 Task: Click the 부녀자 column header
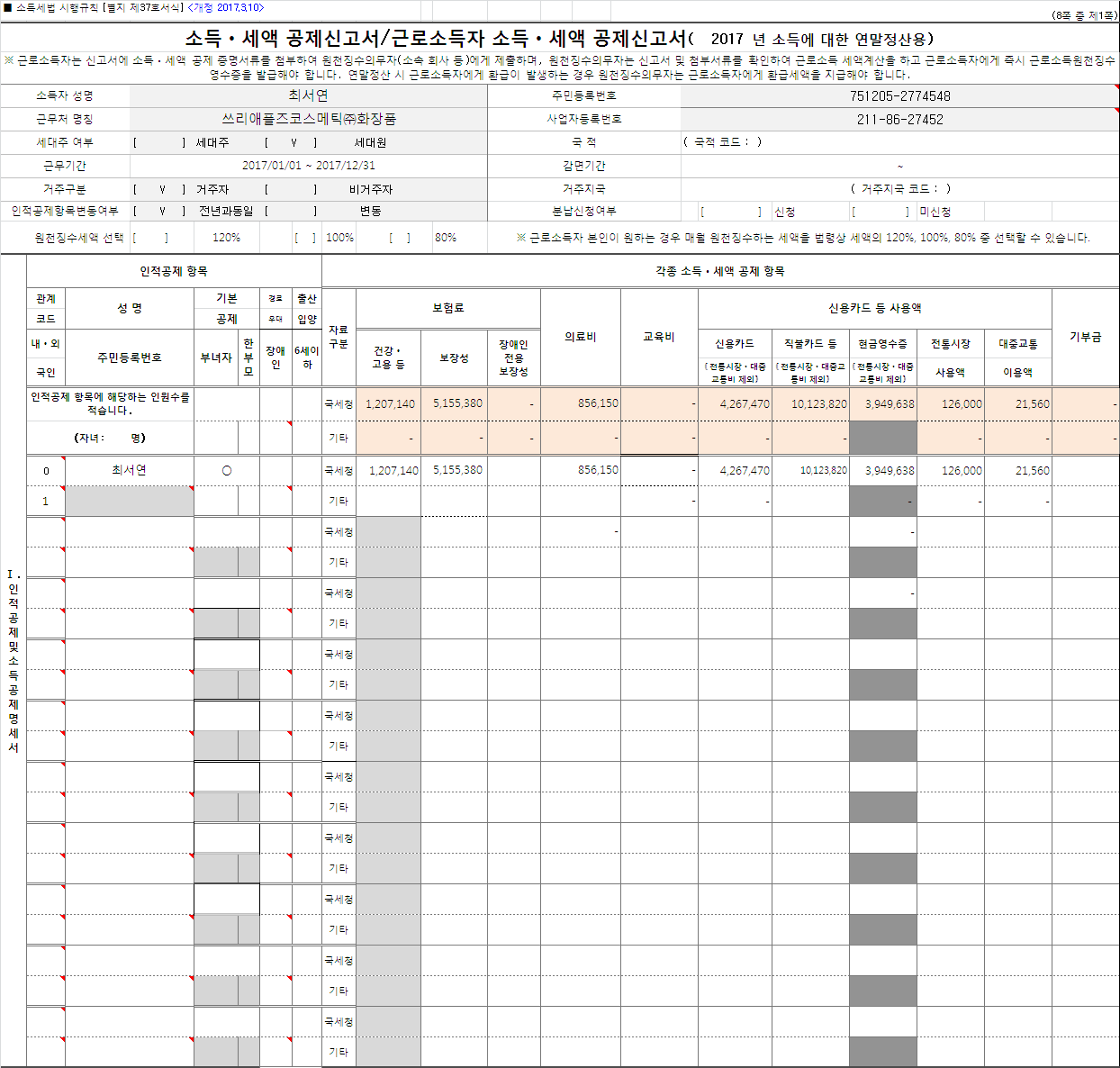coord(216,358)
